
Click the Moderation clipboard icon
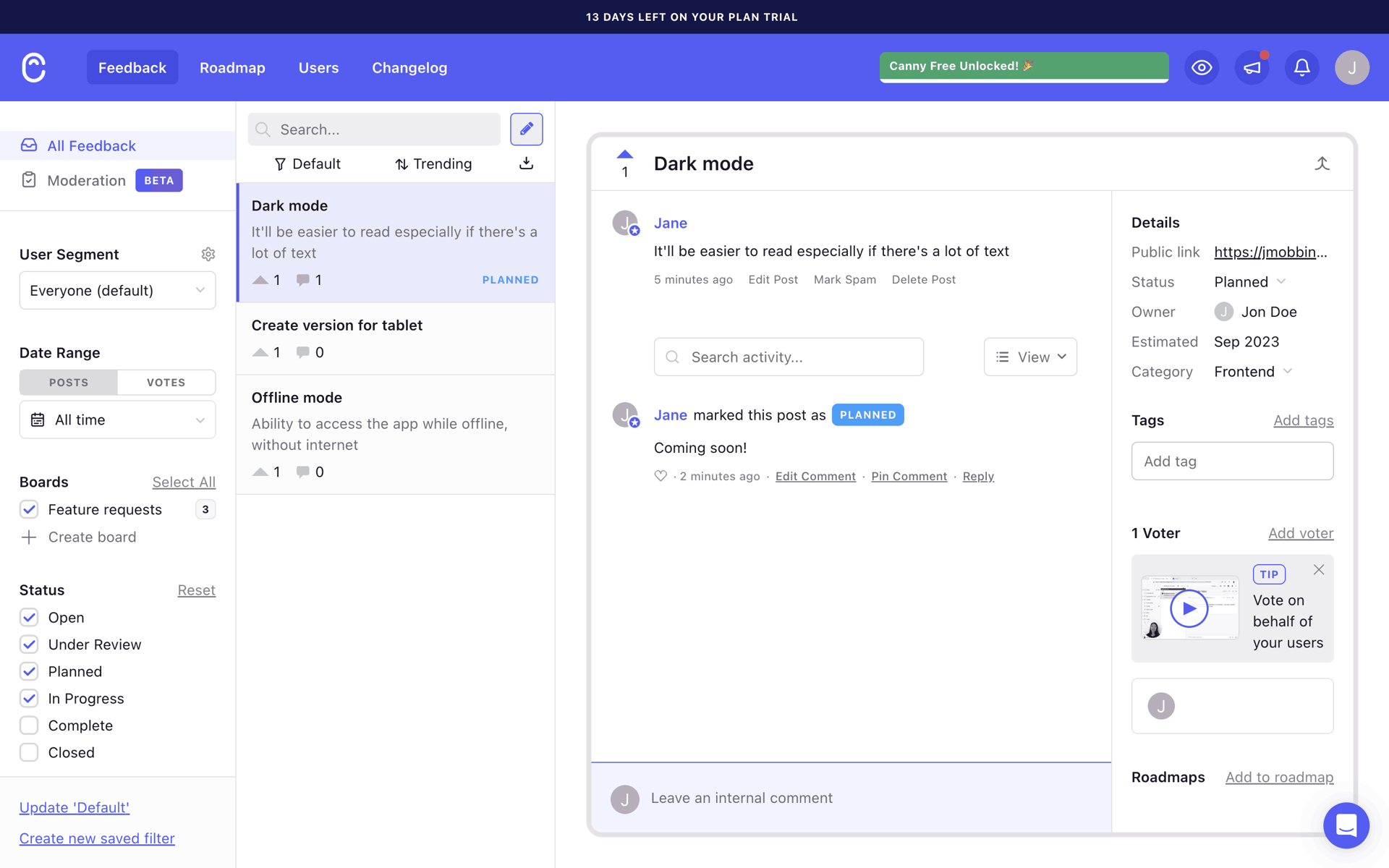29,179
